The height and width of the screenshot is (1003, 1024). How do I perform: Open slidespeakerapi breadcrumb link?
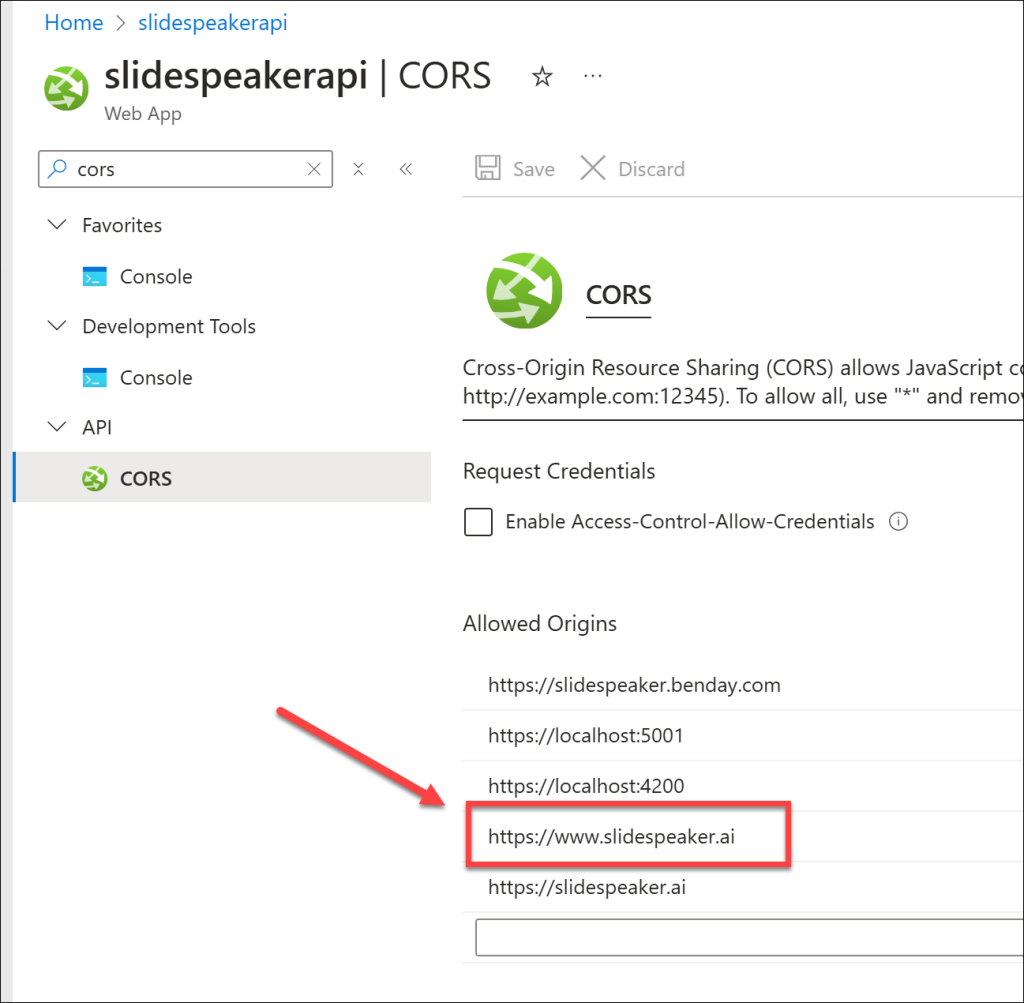tap(212, 22)
